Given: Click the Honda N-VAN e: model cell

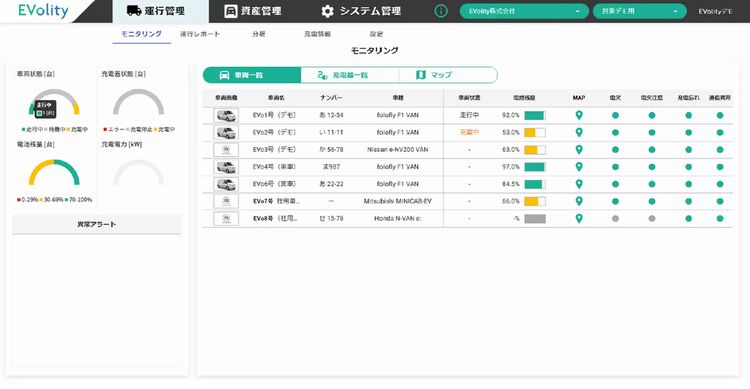Looking at the screenshot, I should click(x=397, y=219).
